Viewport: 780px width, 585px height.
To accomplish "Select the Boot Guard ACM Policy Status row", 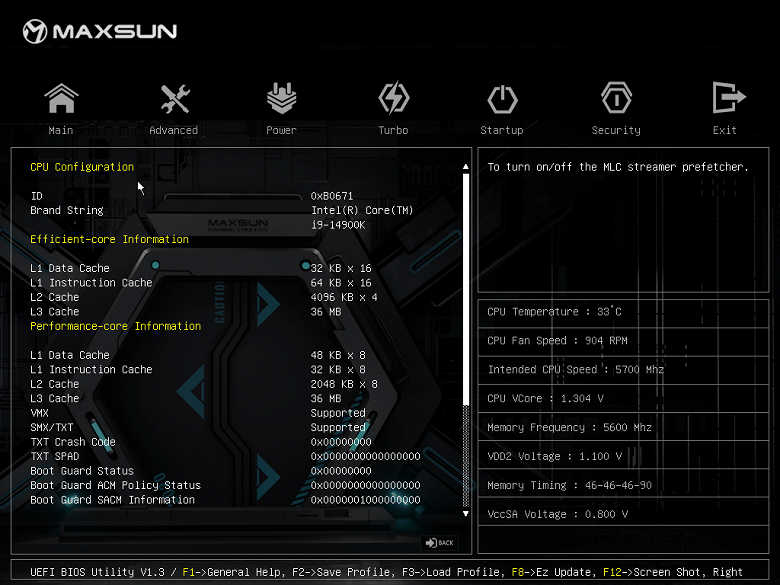I will point(225,485).
